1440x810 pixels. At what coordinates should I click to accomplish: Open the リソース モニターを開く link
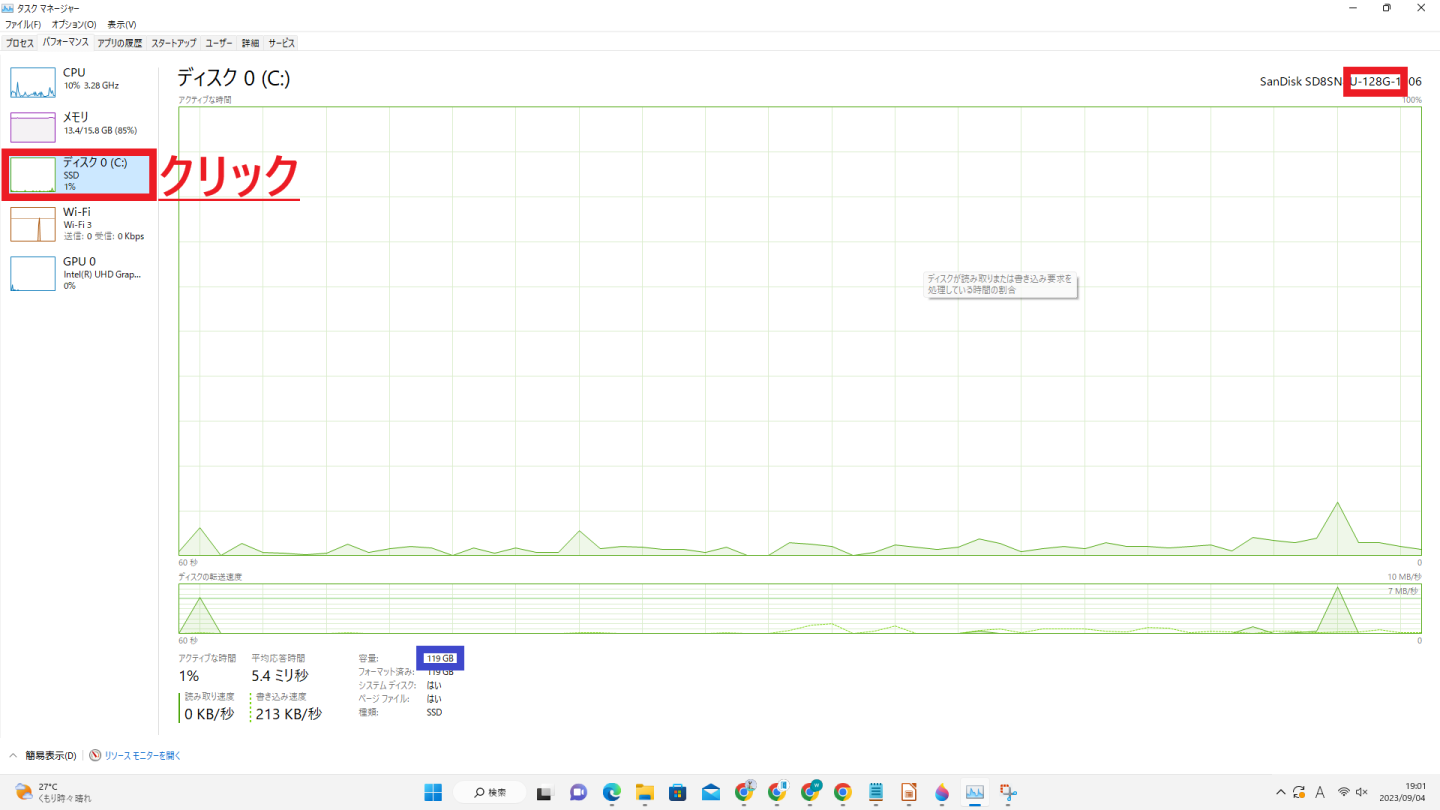click(x=142, y=756)
